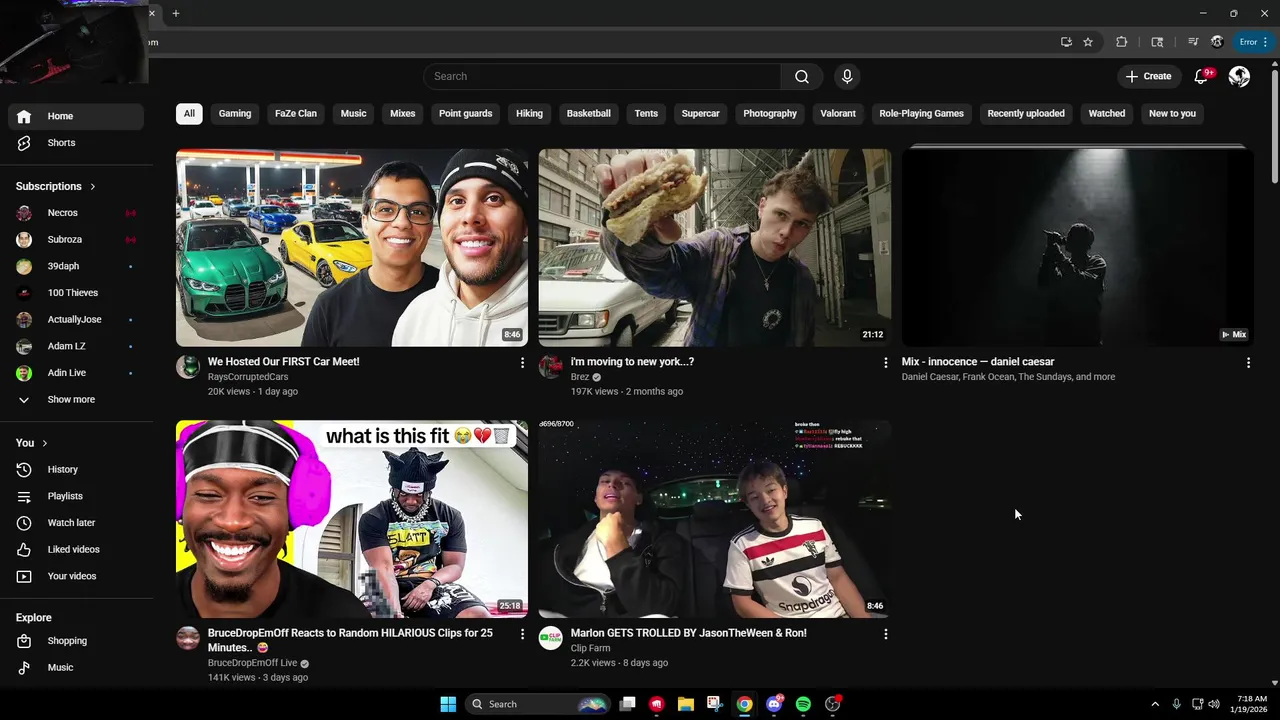This screenshot has height=720, width=1280.
Task: Select the Recently uploaded filter chip
Action: (x=1026, y=114)
